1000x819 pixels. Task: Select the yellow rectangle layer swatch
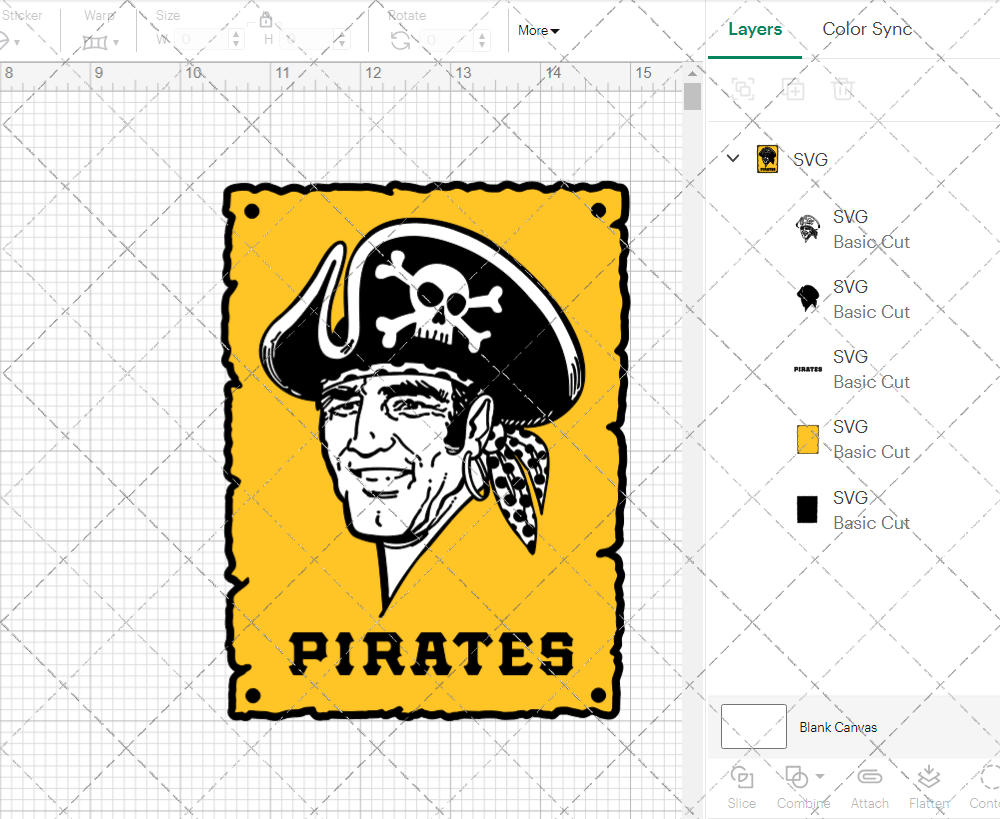point(807,439)
